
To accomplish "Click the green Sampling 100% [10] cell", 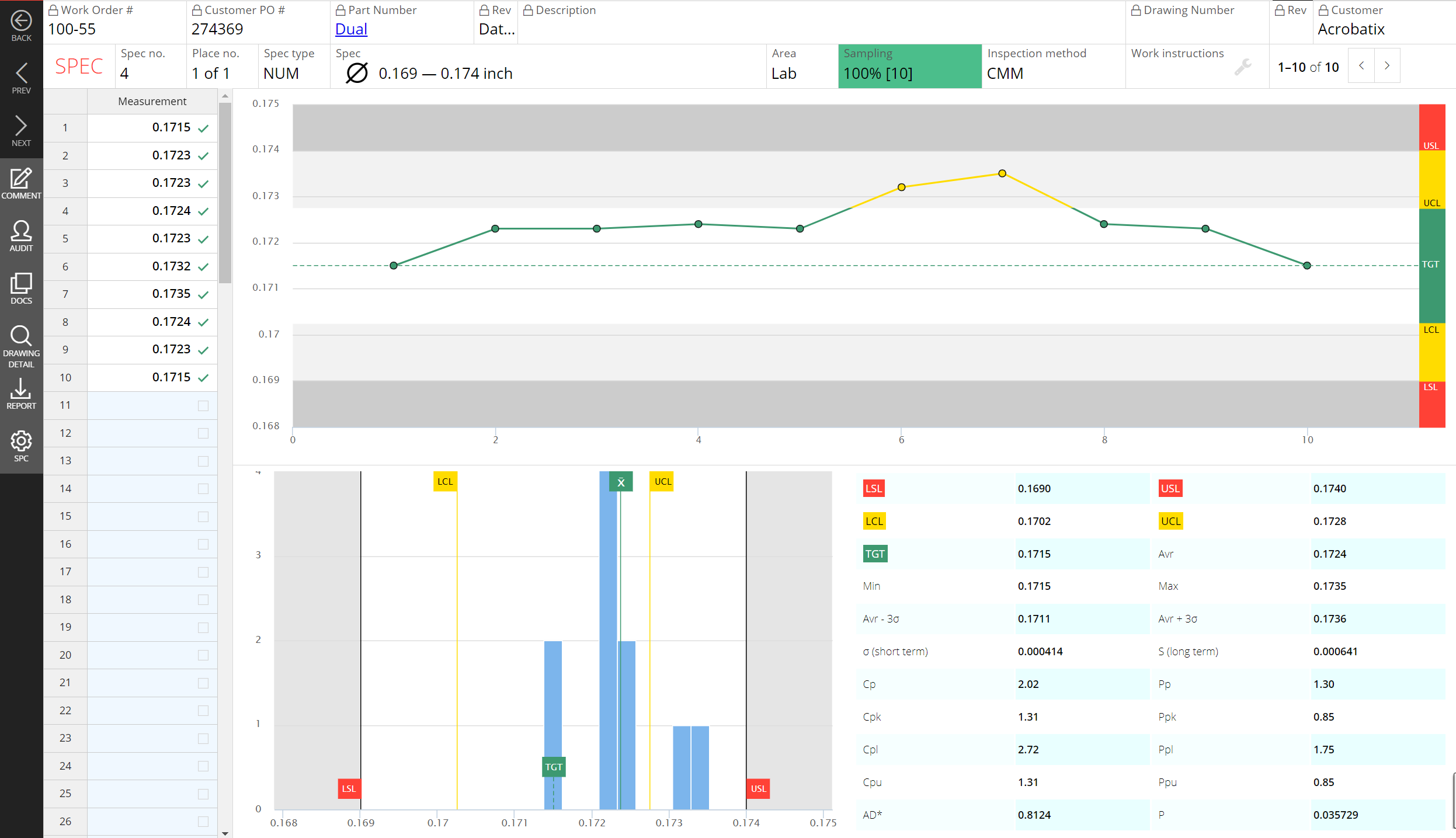I will point(909,66).
